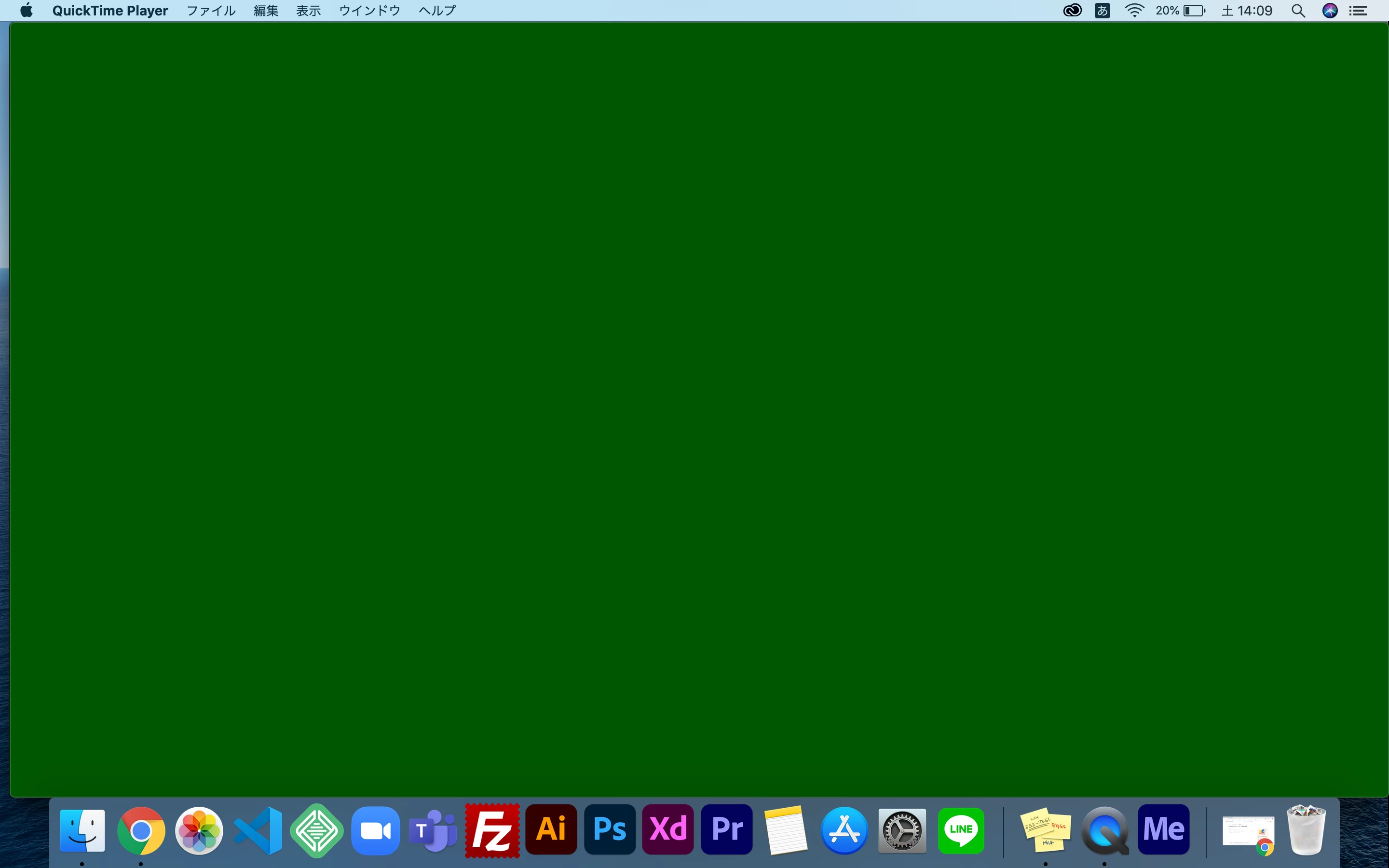Open Microsoft Teams icon
1389x868 pixels.
tap(434, 830)
